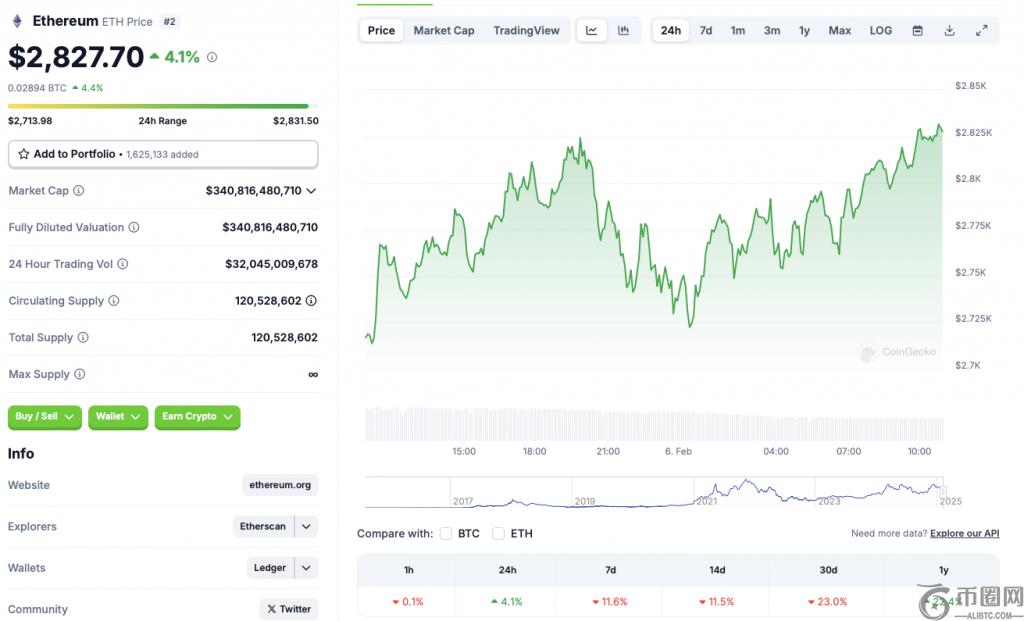Viewport: 1024px width, 621px height.
Task: Download chart data icon
Action: pyautogui.click(x=950, y=31)
